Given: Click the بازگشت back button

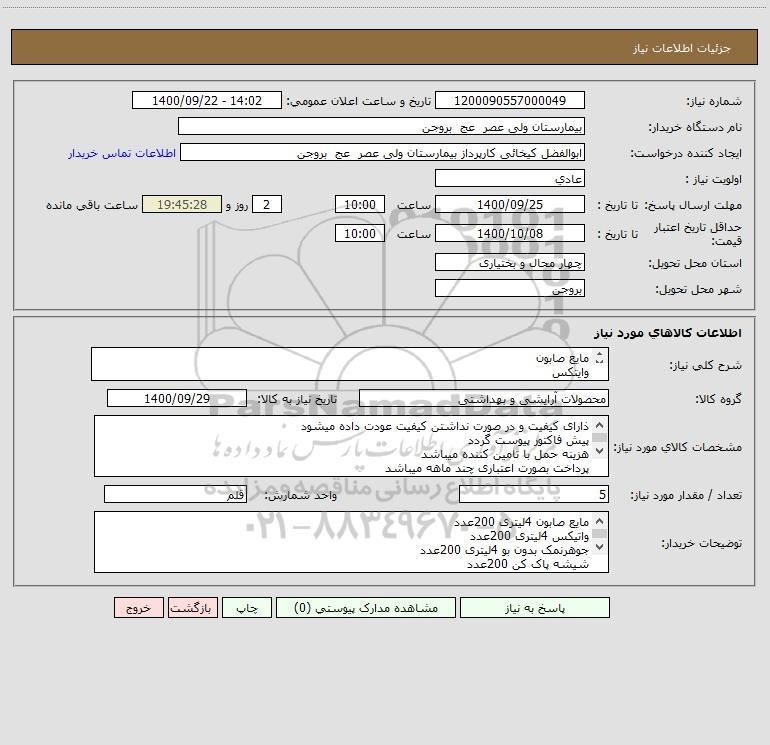Looking at the screenshot, I should point(192,607).
